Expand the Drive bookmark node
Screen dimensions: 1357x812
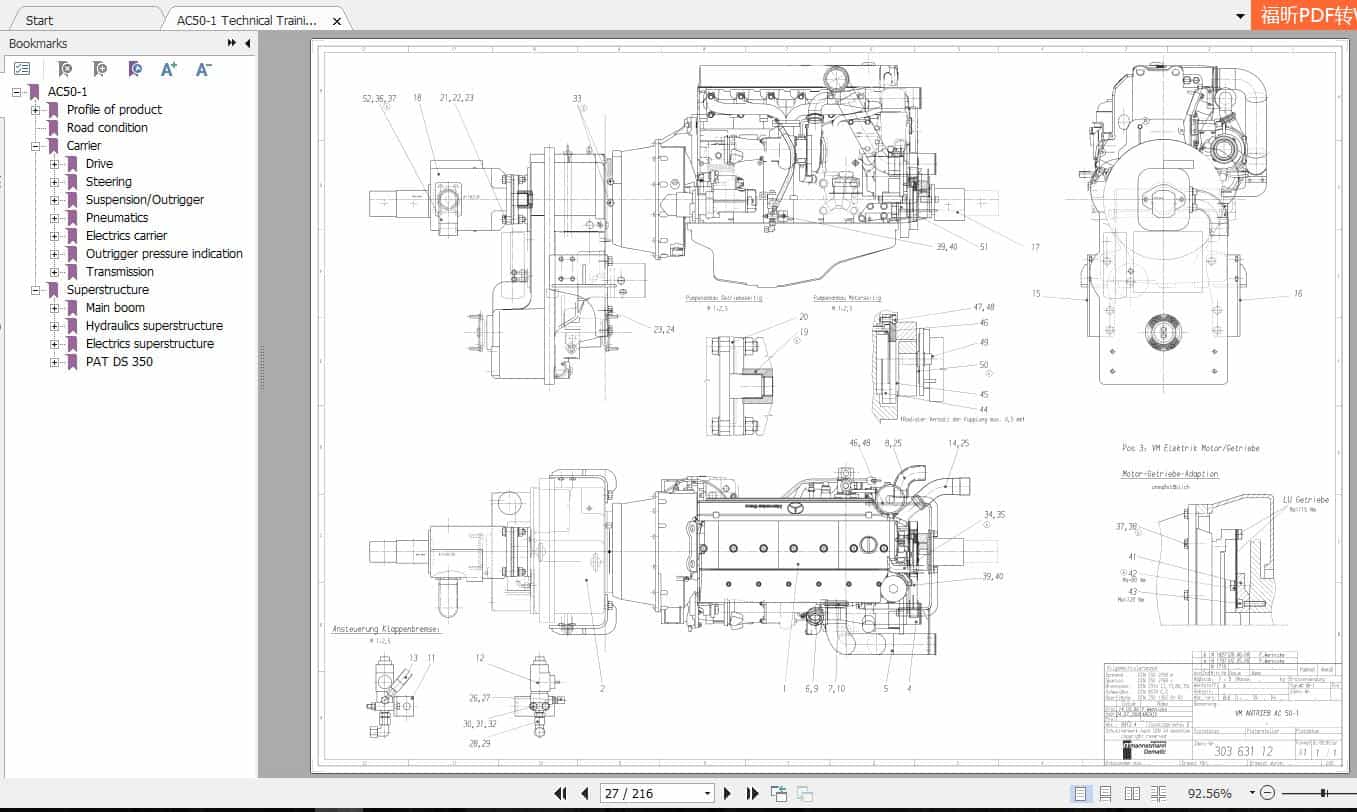click(x=55, y=163)
